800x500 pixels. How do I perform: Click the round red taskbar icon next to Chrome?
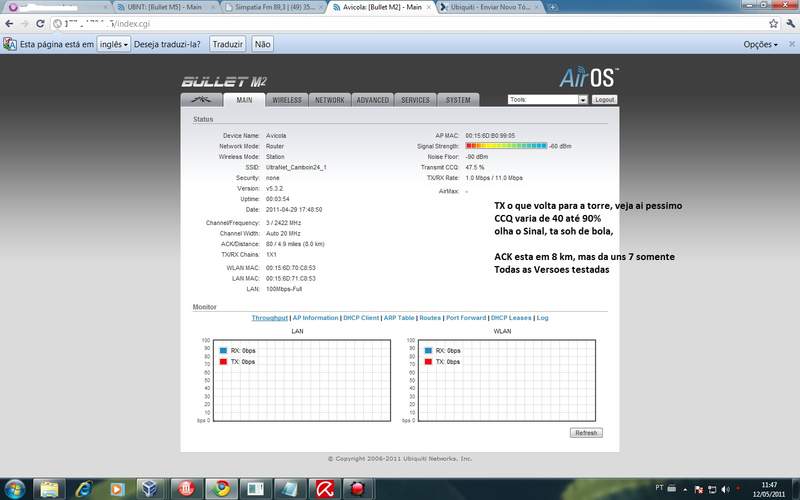coord(186,489)
